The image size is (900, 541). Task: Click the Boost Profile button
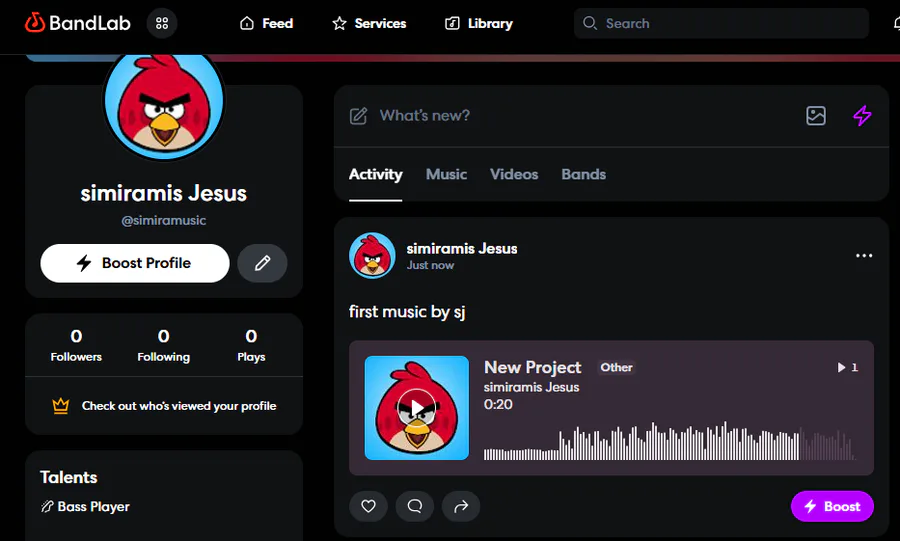[135, 263]
